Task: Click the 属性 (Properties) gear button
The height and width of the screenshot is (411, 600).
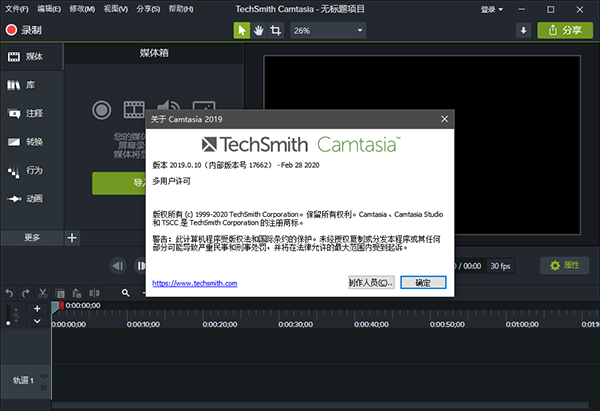Action: click(x=565, y=265)
